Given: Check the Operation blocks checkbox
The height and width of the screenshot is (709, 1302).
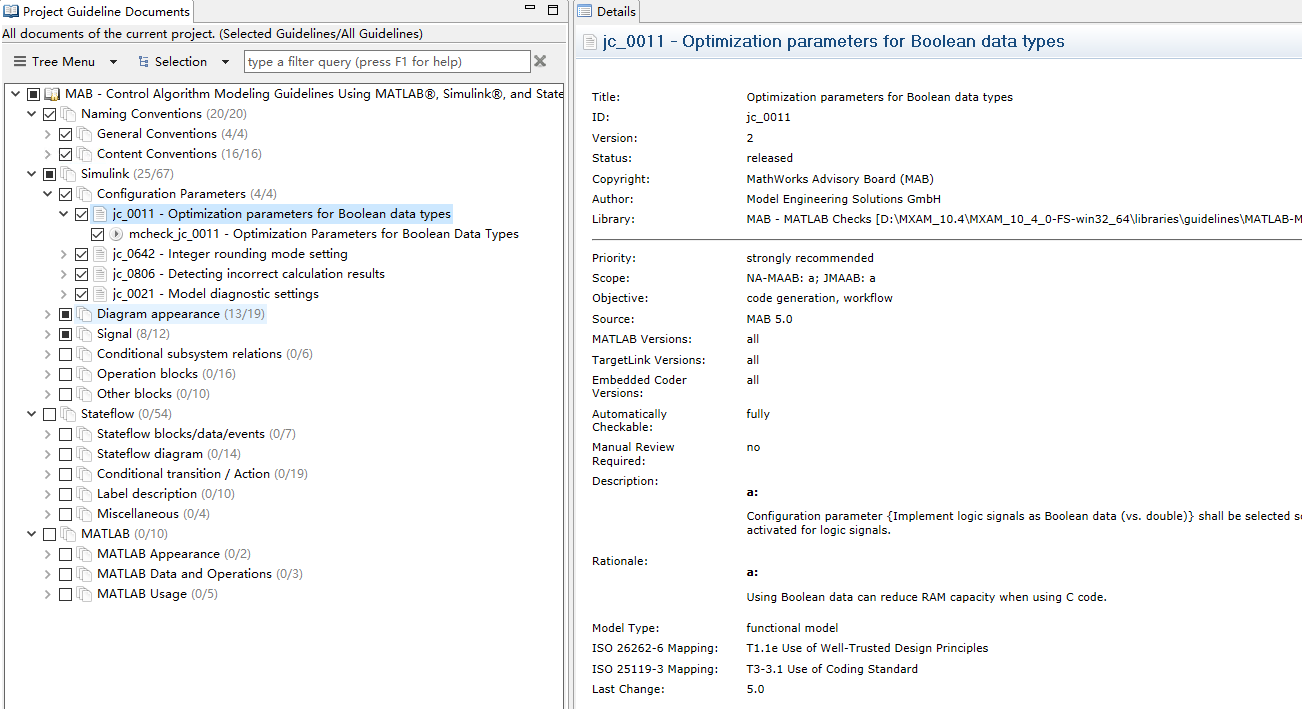Looking at the screenshot, I should [66, 374].
